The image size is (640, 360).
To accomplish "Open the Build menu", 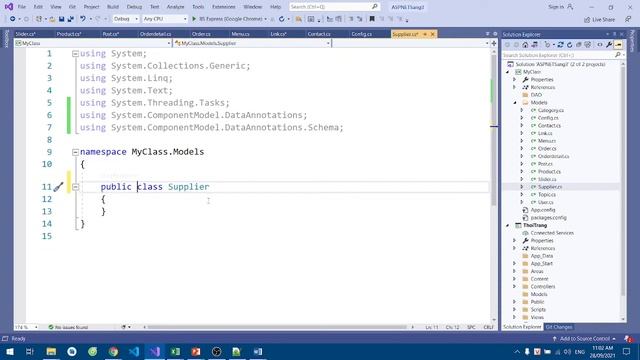I will tap(113, 7).
